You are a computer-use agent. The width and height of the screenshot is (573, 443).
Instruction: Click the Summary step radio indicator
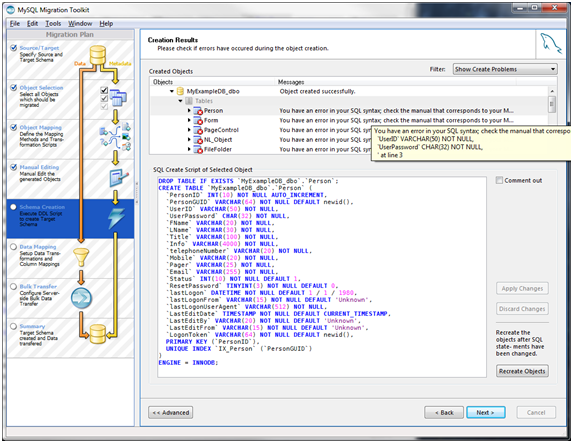tap(14, 326)
